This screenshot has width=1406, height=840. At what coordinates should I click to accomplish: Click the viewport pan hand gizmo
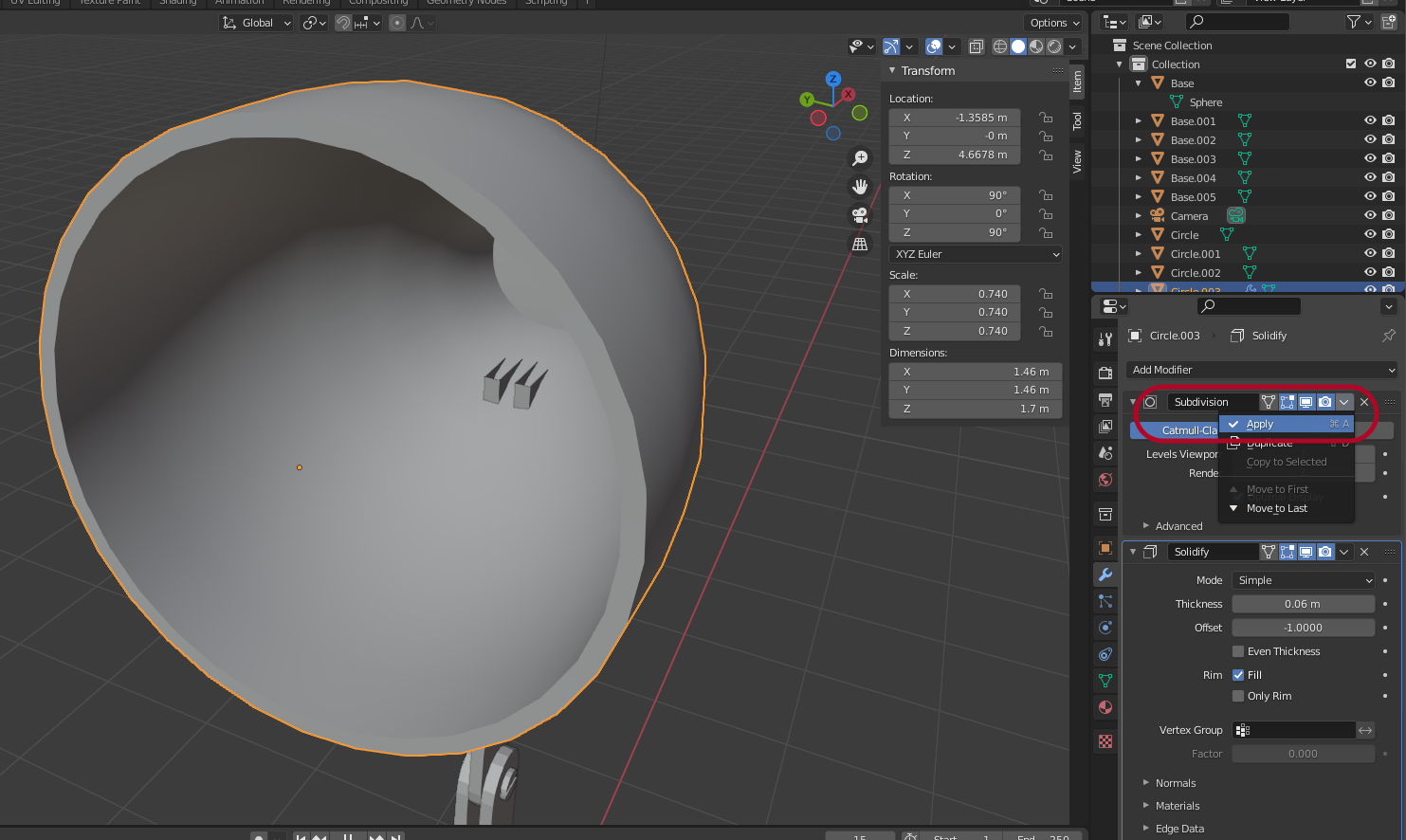(x=860, y=187)
